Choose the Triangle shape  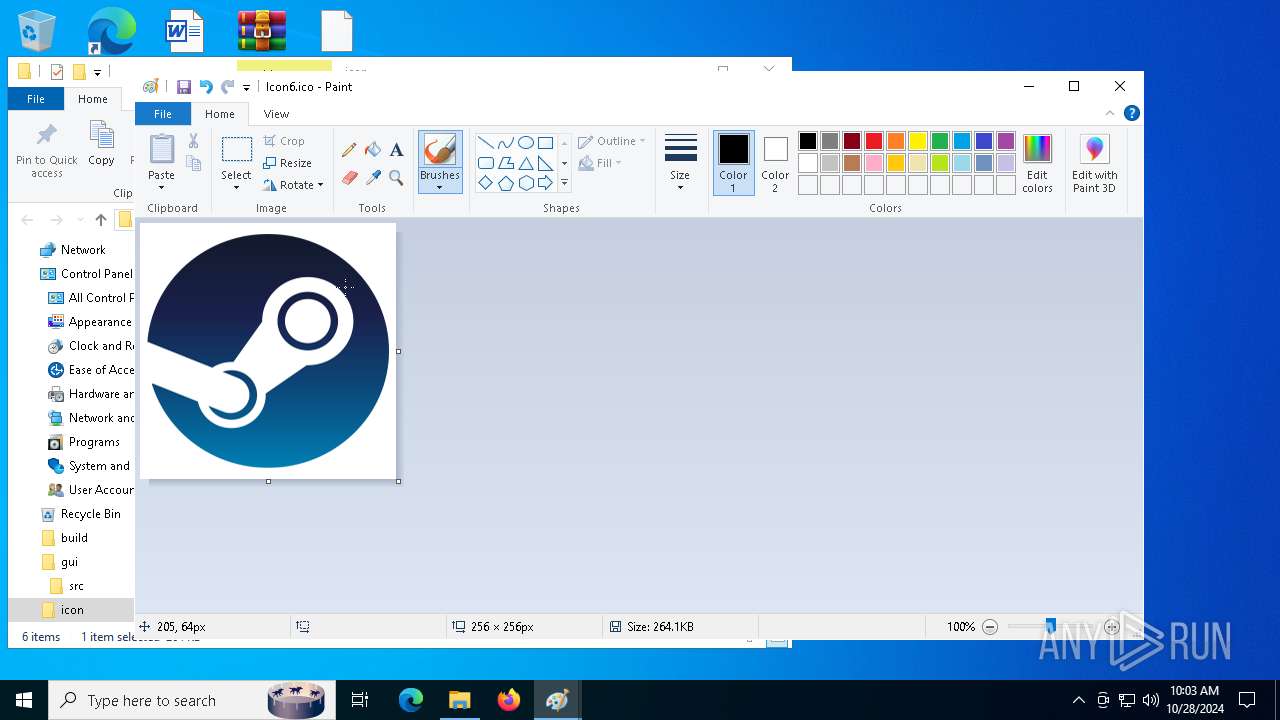(x=525, y=163)
